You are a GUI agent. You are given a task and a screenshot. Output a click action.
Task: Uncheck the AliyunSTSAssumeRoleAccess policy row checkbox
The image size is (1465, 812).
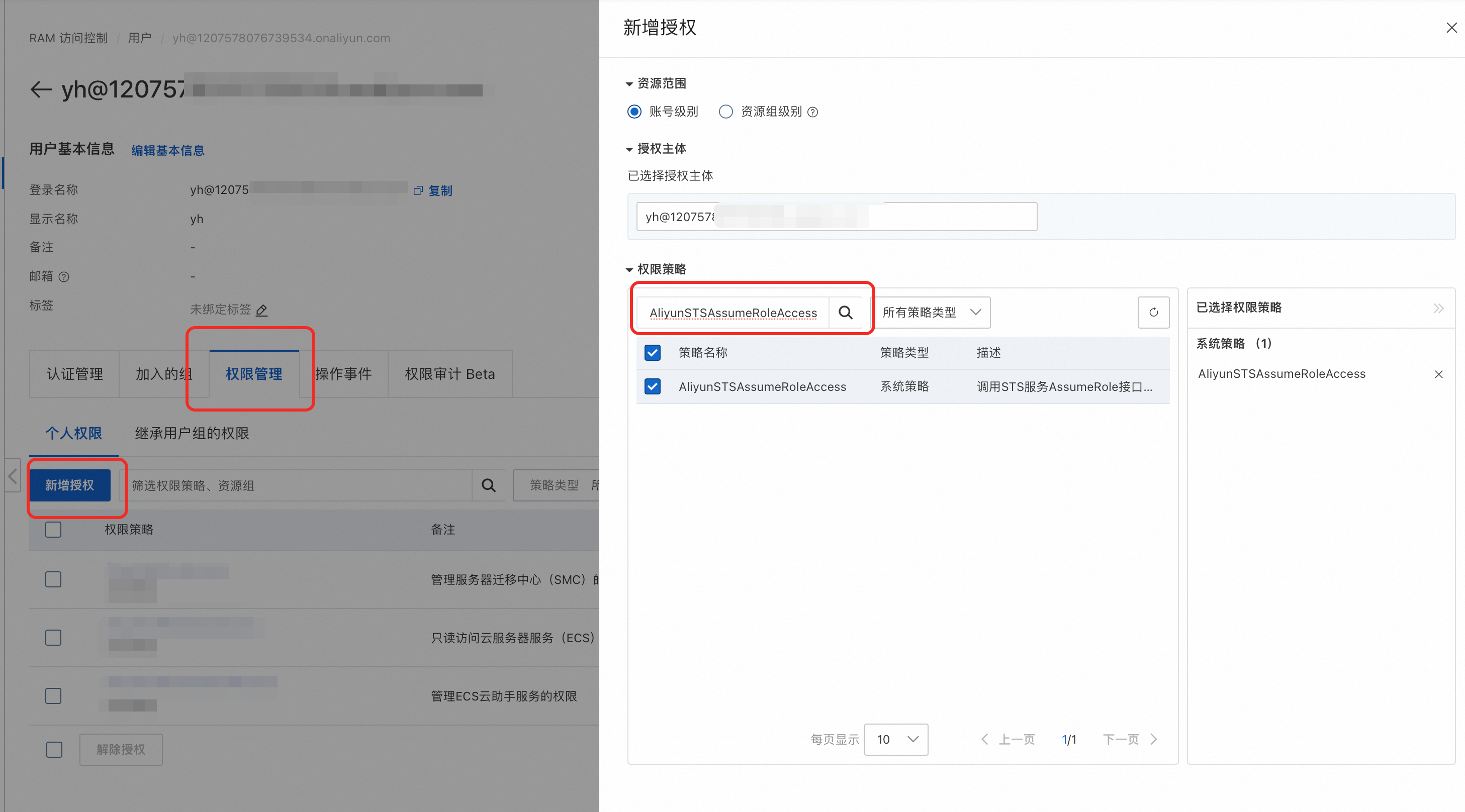click(652, 386)
